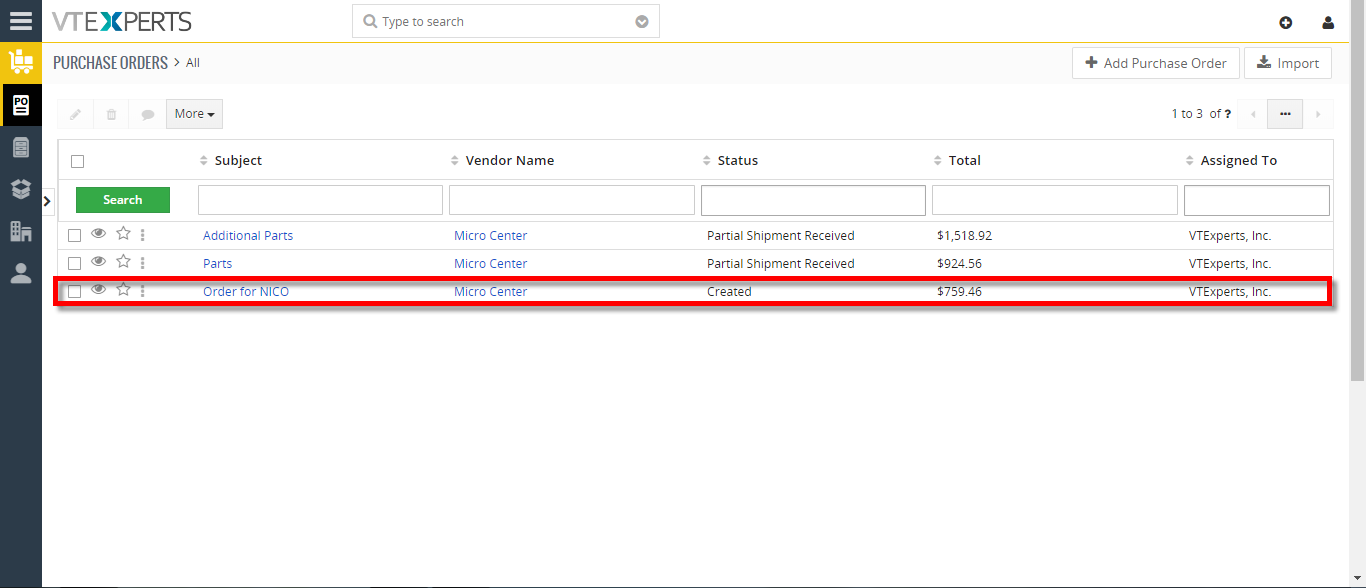Star the Order for NICO row
Image resolution: width=1366 pixels, height=588 pixels.
[123, 290]
